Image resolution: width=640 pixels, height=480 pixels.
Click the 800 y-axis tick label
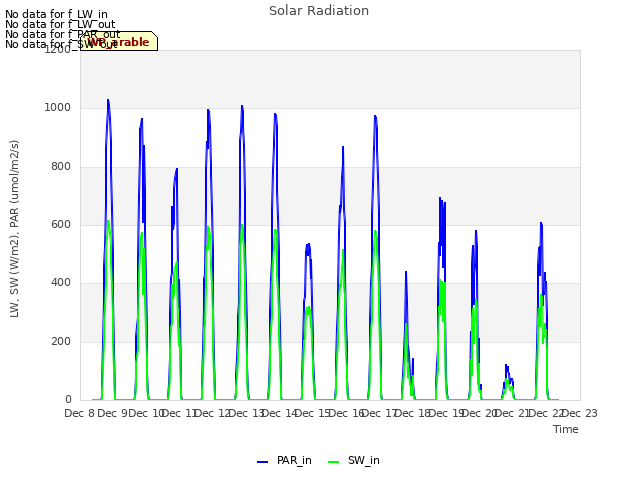point(61,167)
